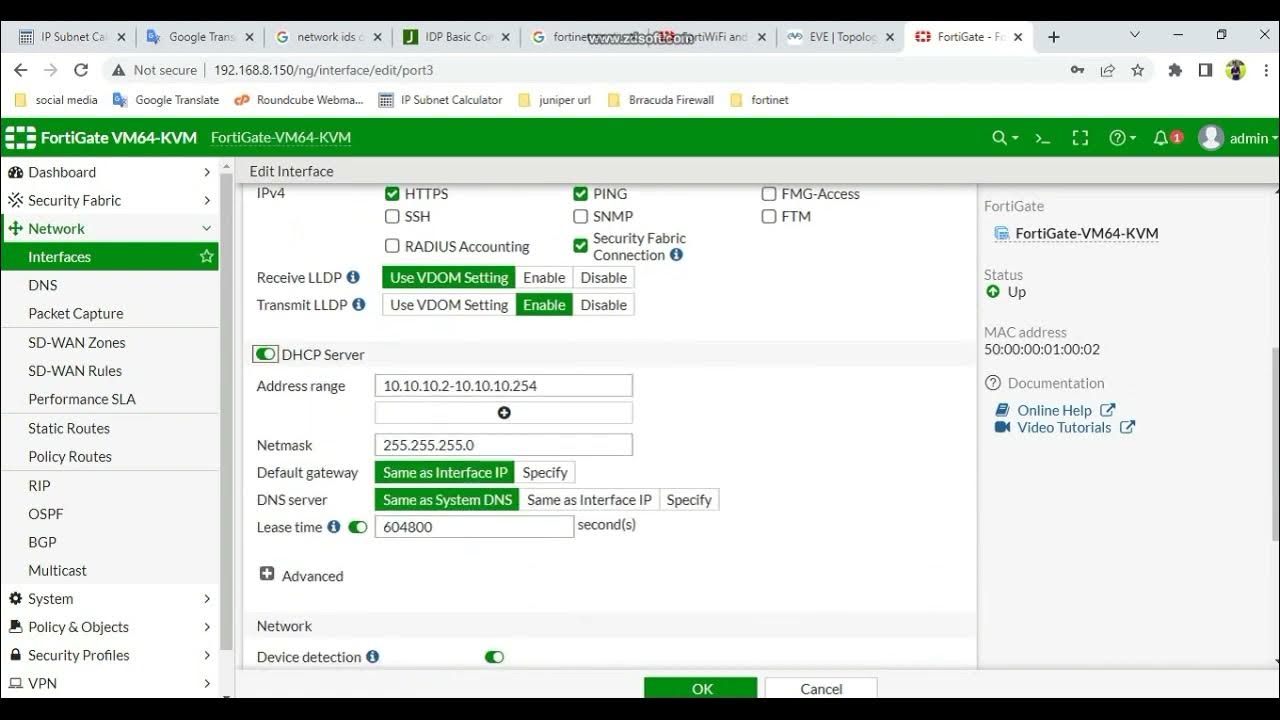Open the Chrome three-dot menu
Screen dimensions: 1280x720
tap(1264, 70)
